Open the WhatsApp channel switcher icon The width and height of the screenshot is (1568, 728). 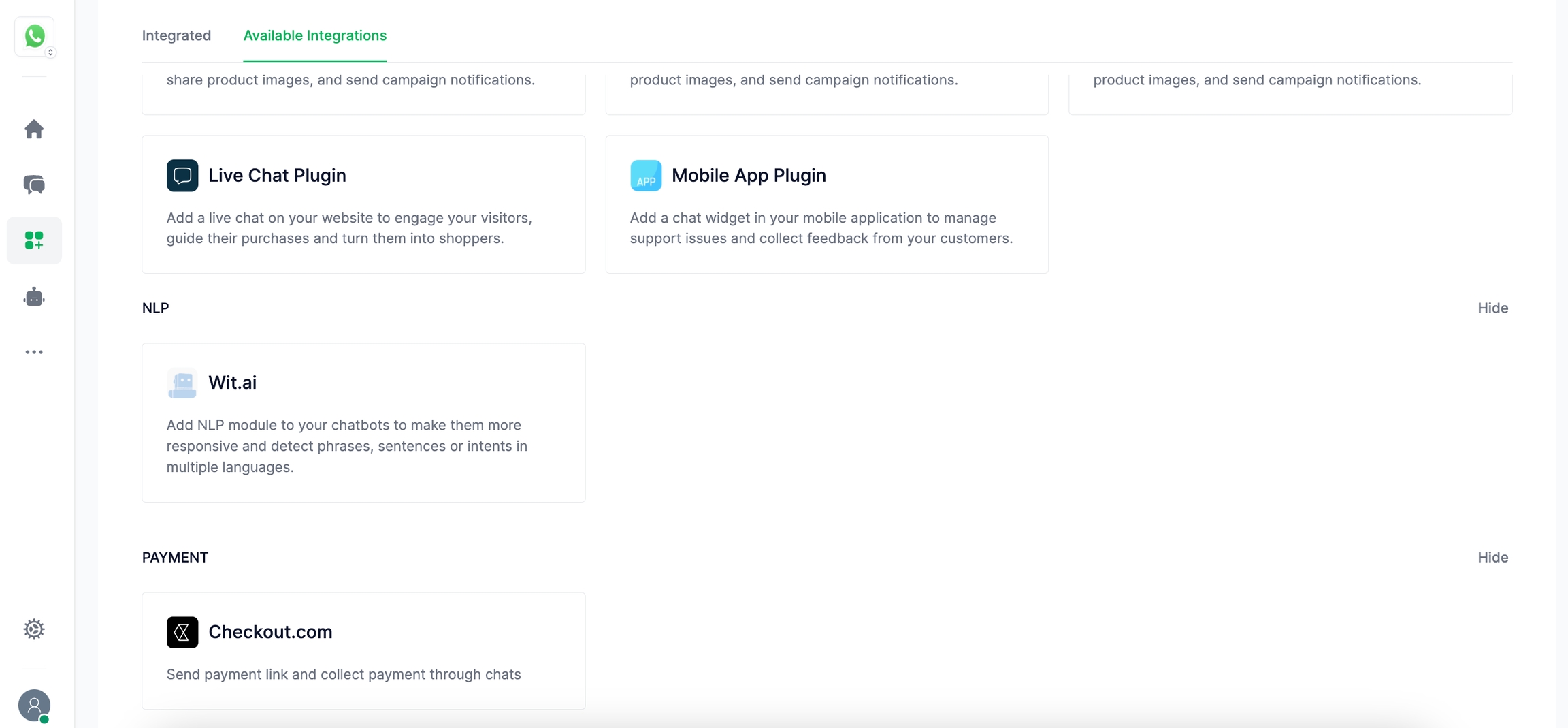click(x=35, y=37)
